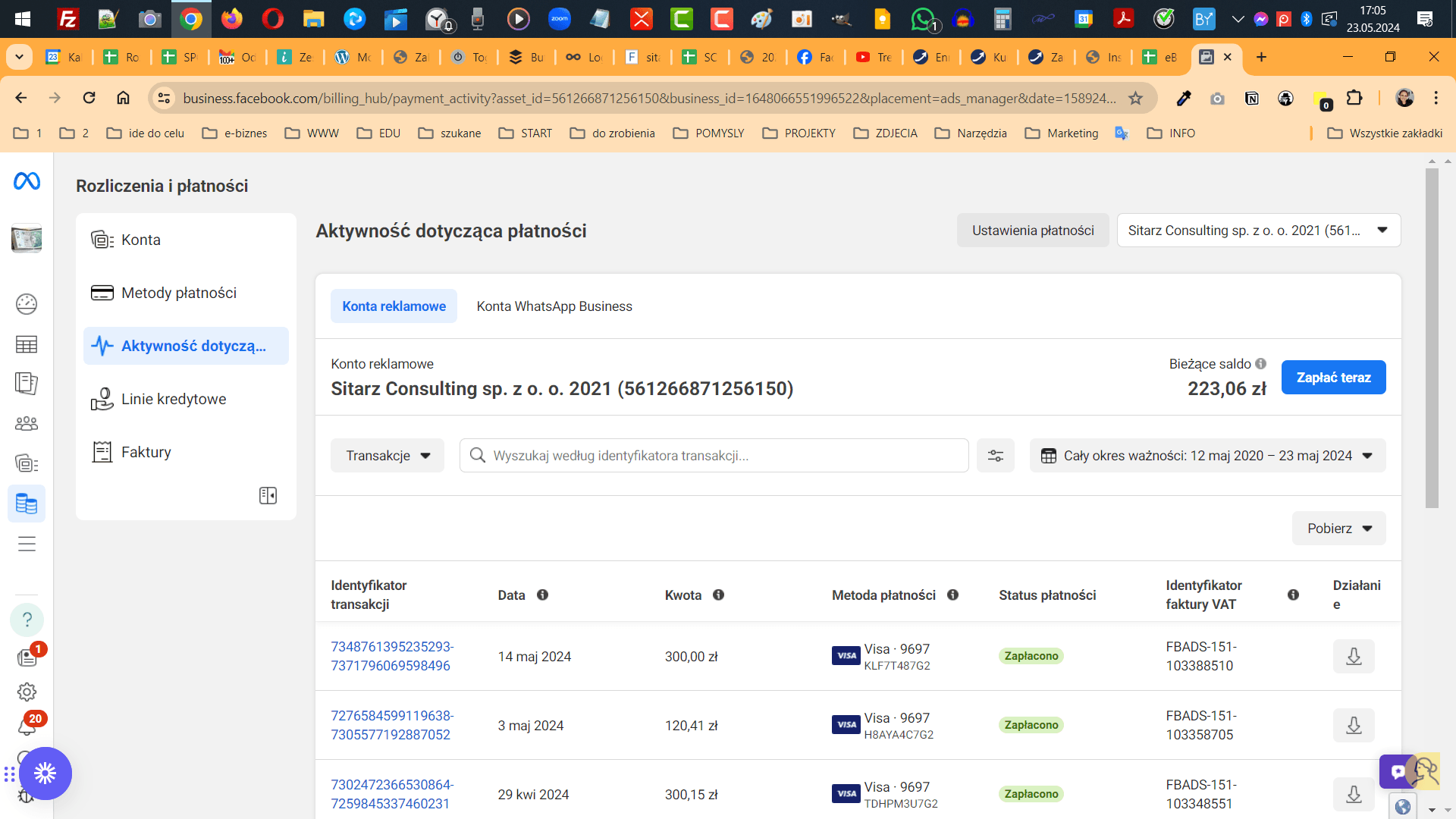Click the filter settings icon beside search
Image resolution: width=1456 pixels, height=819 pixels.
coord(995,456)
